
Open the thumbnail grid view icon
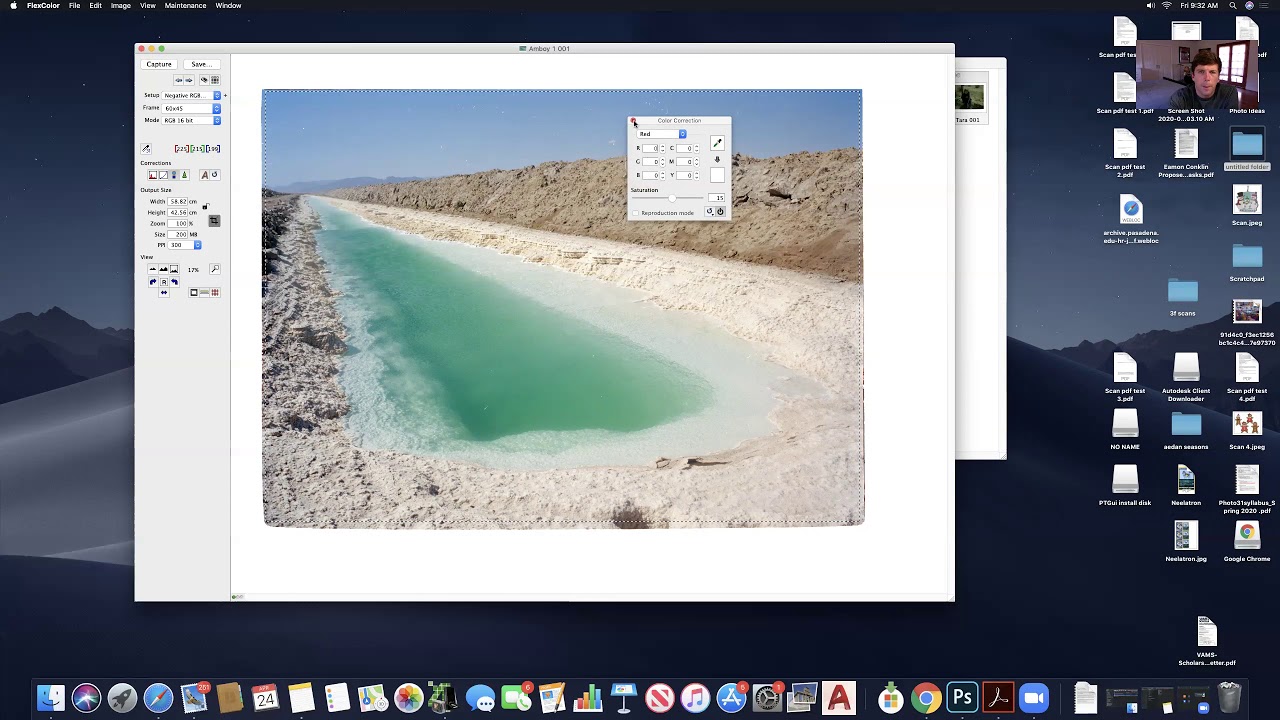coord(215,80)
